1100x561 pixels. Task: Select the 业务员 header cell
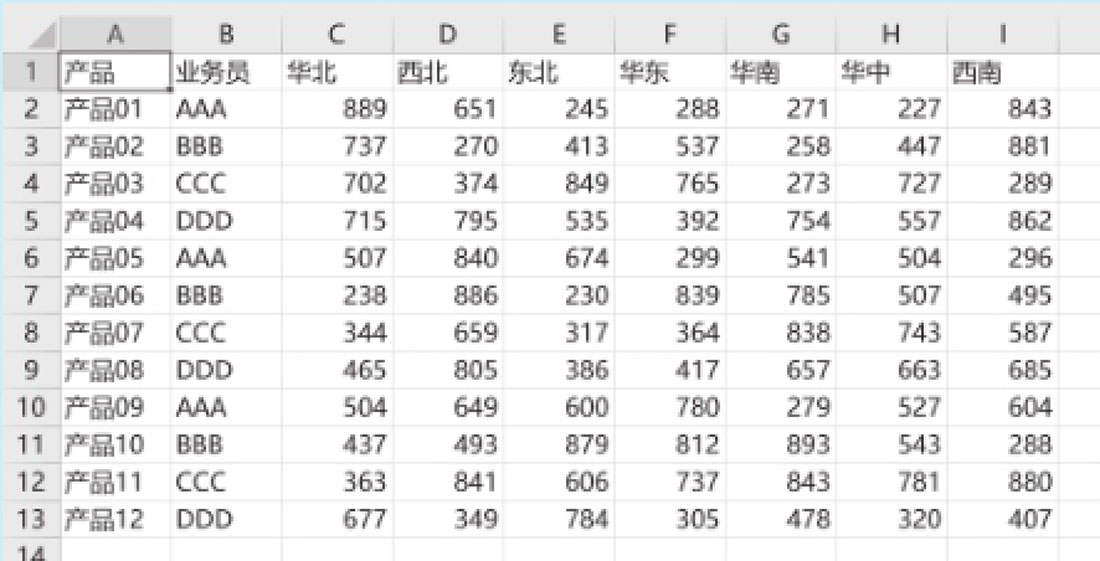[x=226, y=72]
